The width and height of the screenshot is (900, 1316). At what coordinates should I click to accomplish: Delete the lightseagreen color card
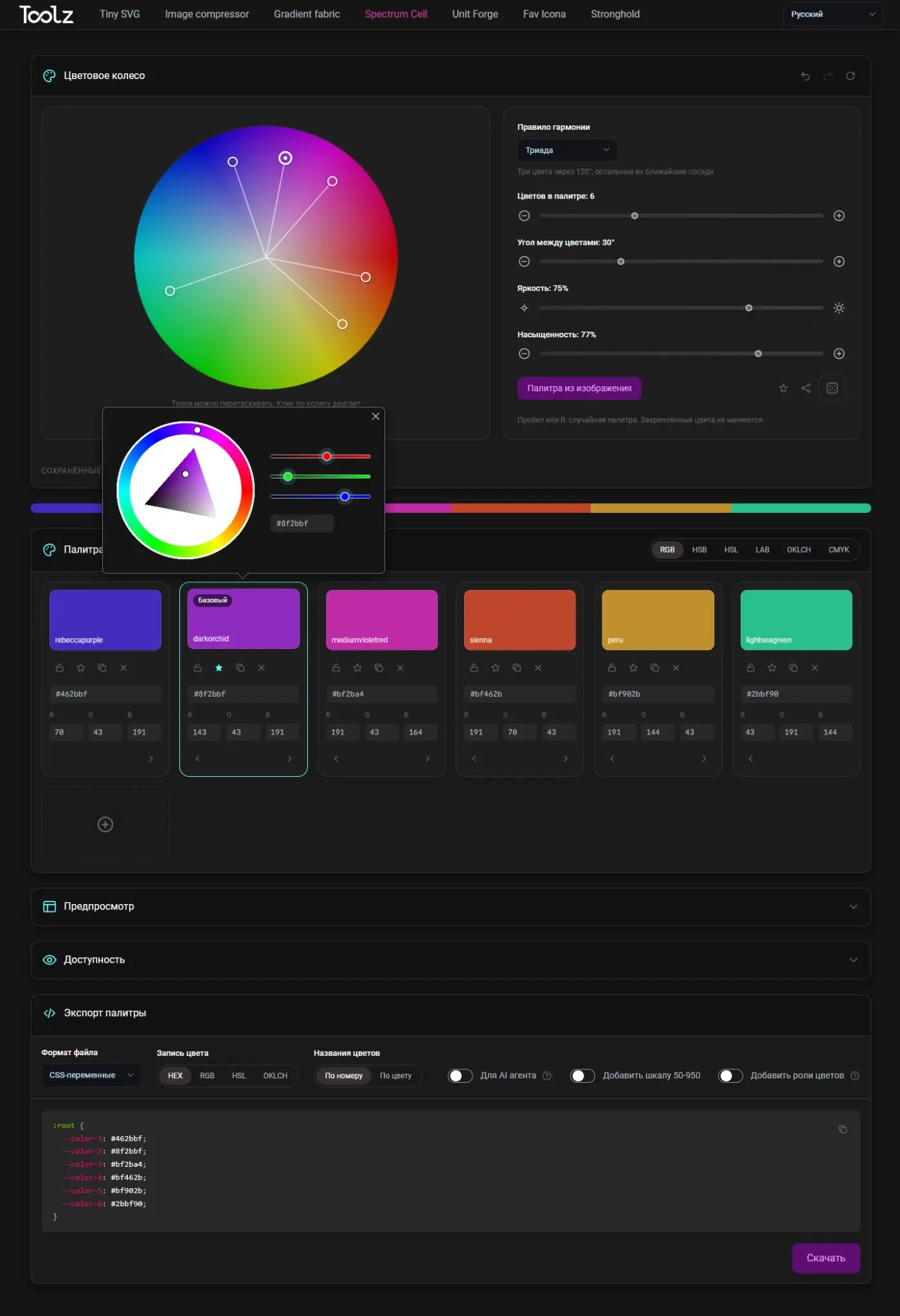(x=815, y=668)
